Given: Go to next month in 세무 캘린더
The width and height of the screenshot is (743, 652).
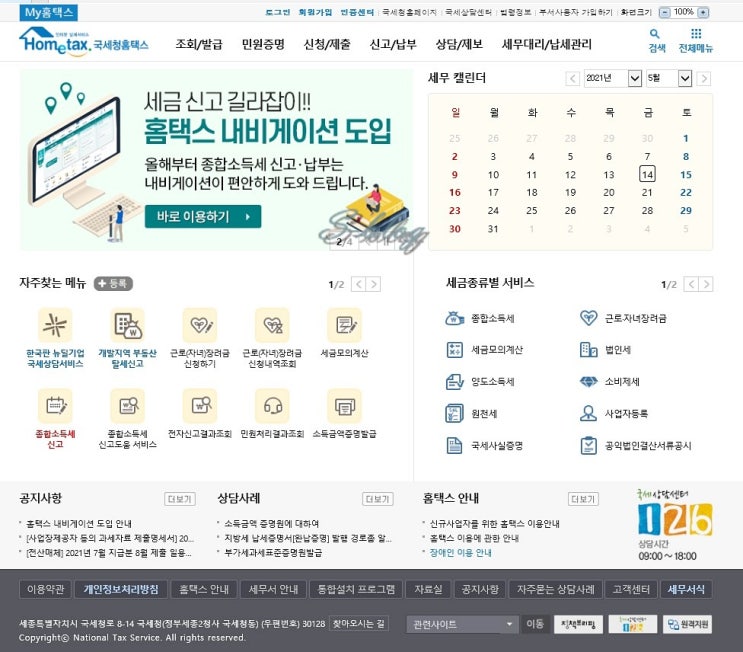Looking at the screenshot, I should pos(704,78).
